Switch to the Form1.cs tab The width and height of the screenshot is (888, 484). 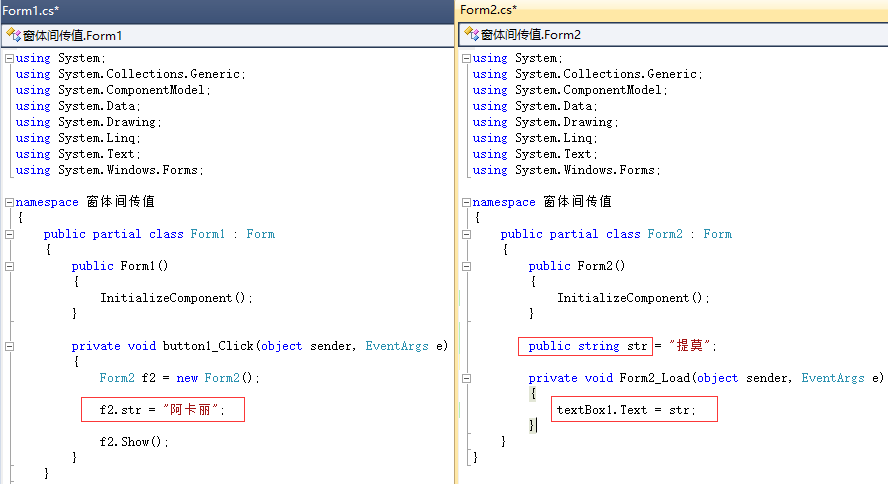(x=31, y=10)
